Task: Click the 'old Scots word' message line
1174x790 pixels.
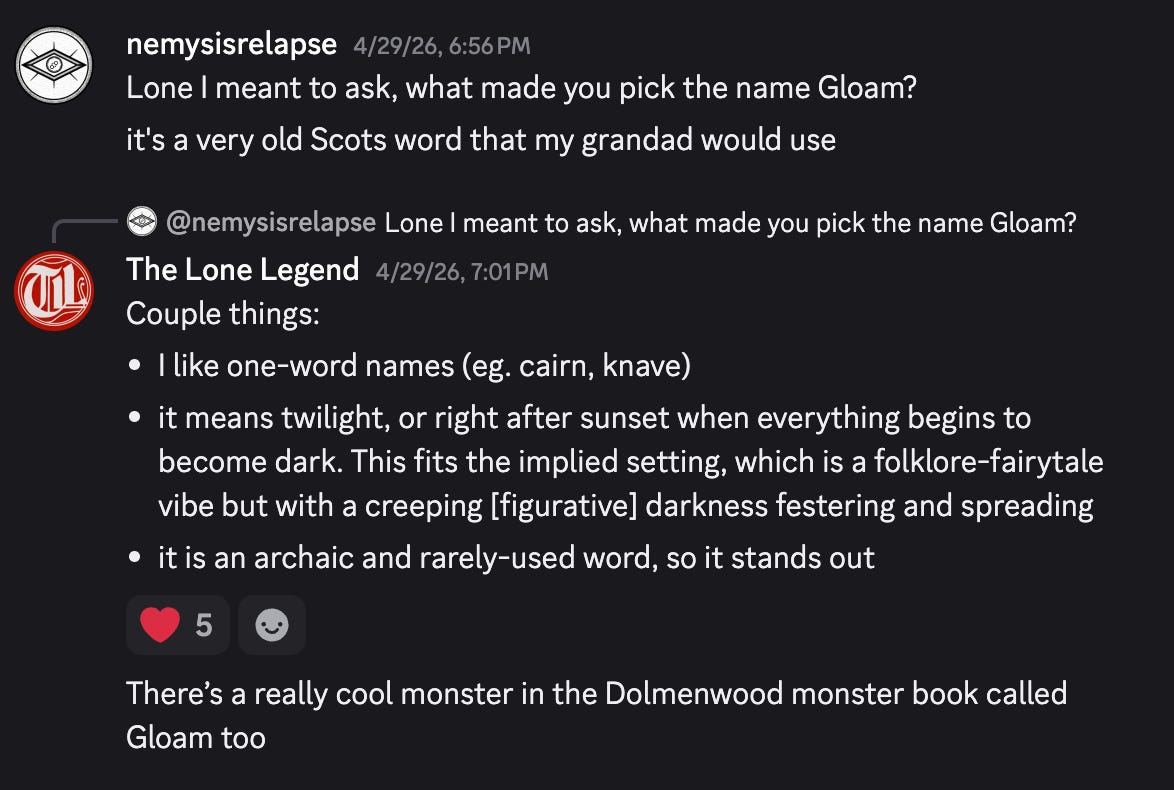Action: pyautogui.click(x=481, y=140)
